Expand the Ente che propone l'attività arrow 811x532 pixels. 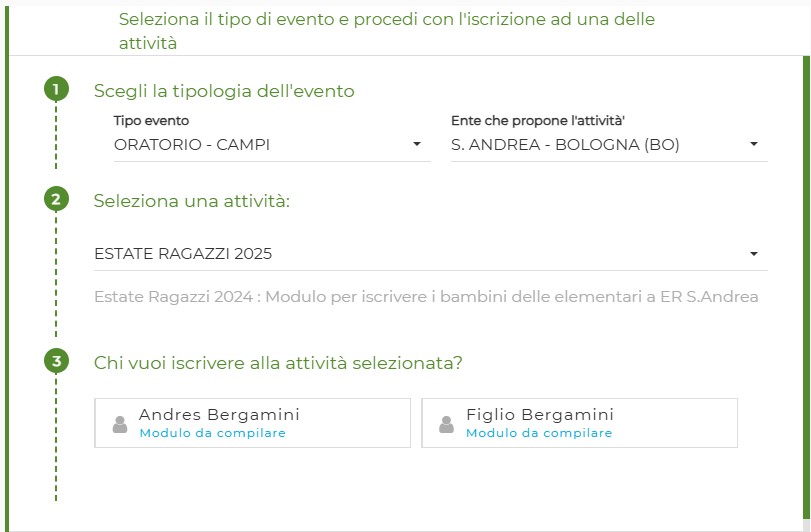[754, 144]
